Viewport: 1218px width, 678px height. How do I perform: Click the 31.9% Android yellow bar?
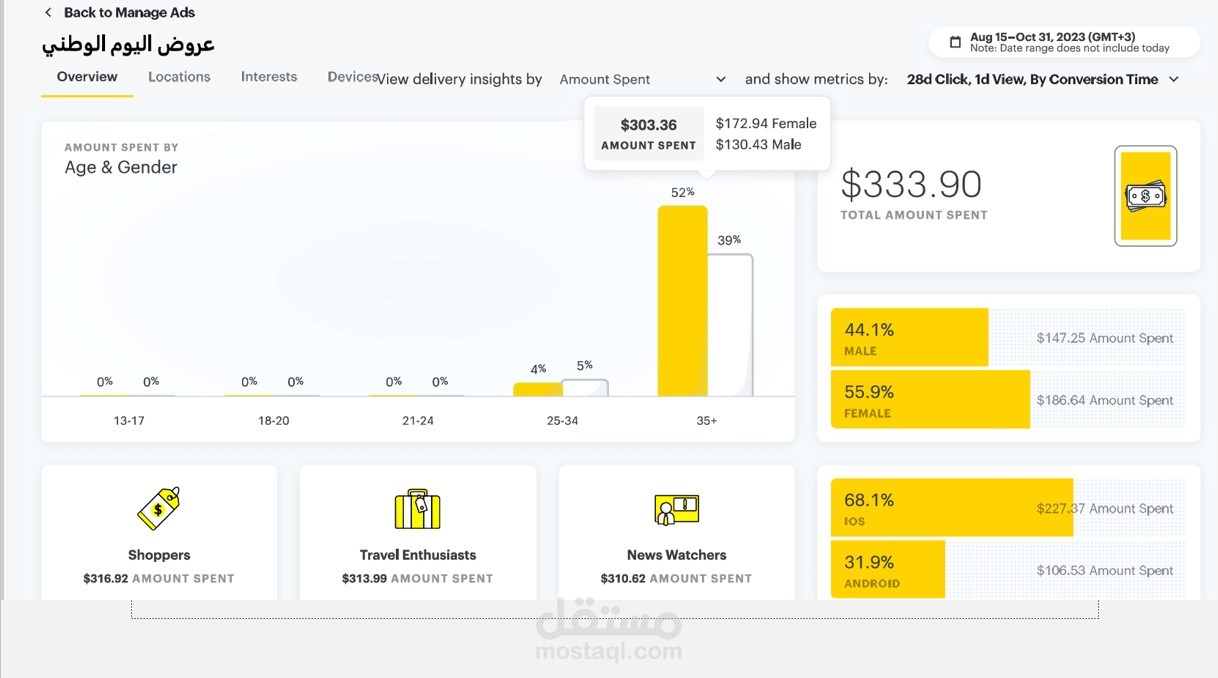pyautogui.click(x=888, y=570)
